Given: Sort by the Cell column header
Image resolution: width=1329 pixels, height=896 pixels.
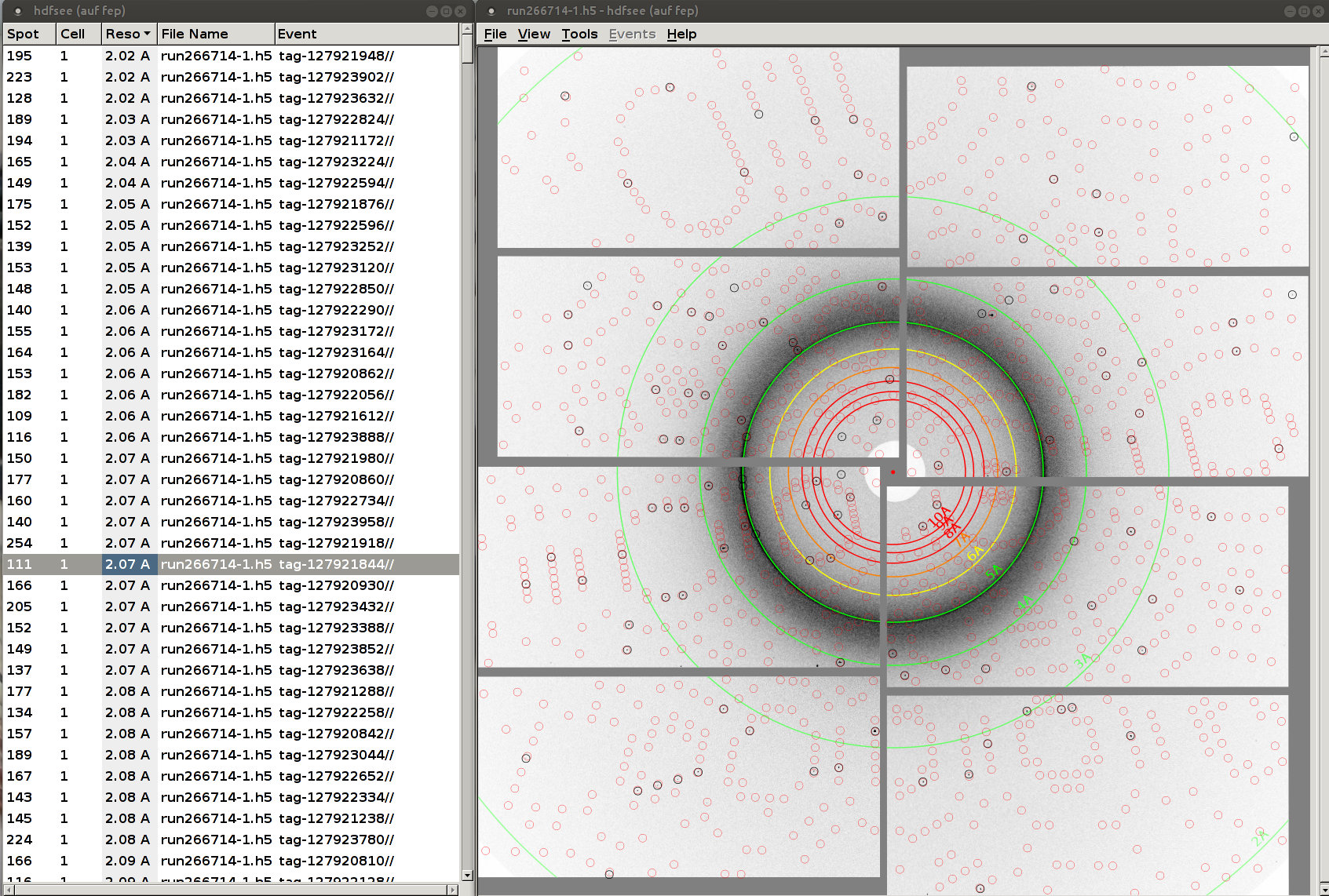Looking at the screenshot, I should (x=78, y=34).
